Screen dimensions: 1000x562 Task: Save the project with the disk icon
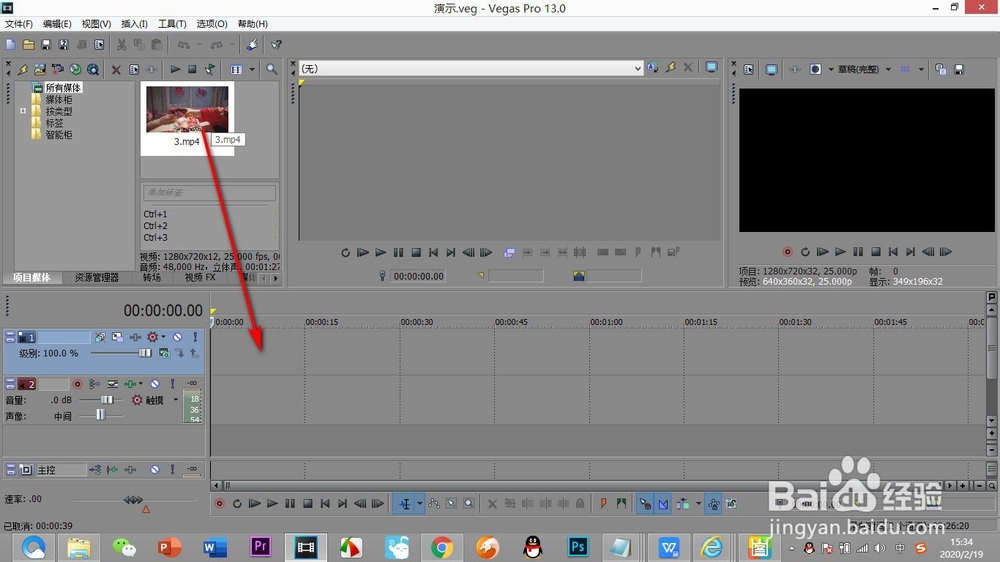46,45
